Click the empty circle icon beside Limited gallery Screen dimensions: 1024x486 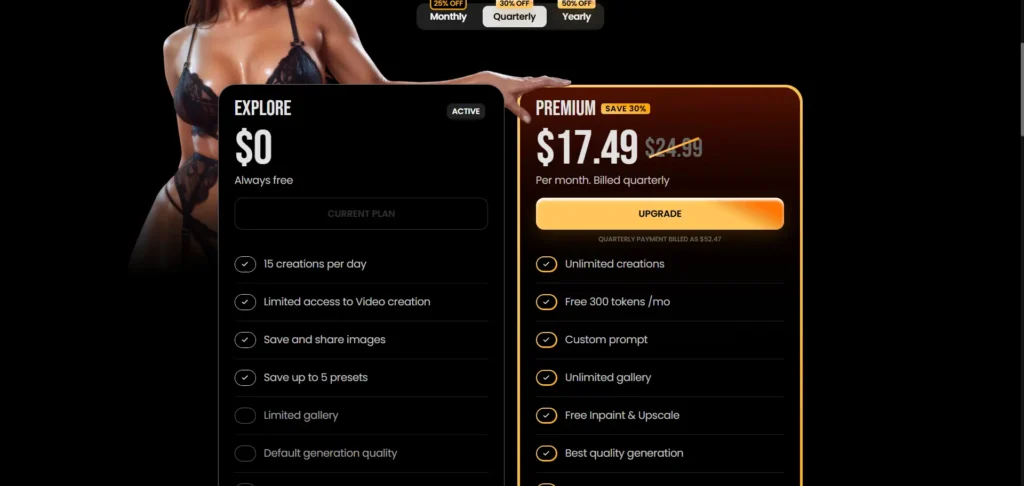coord(245,416)
